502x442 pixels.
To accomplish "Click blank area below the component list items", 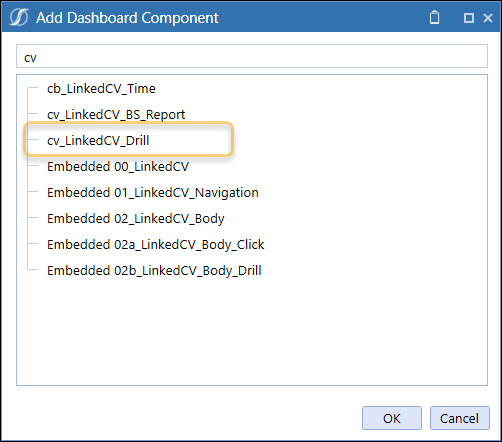I will [x=252, y=332].
